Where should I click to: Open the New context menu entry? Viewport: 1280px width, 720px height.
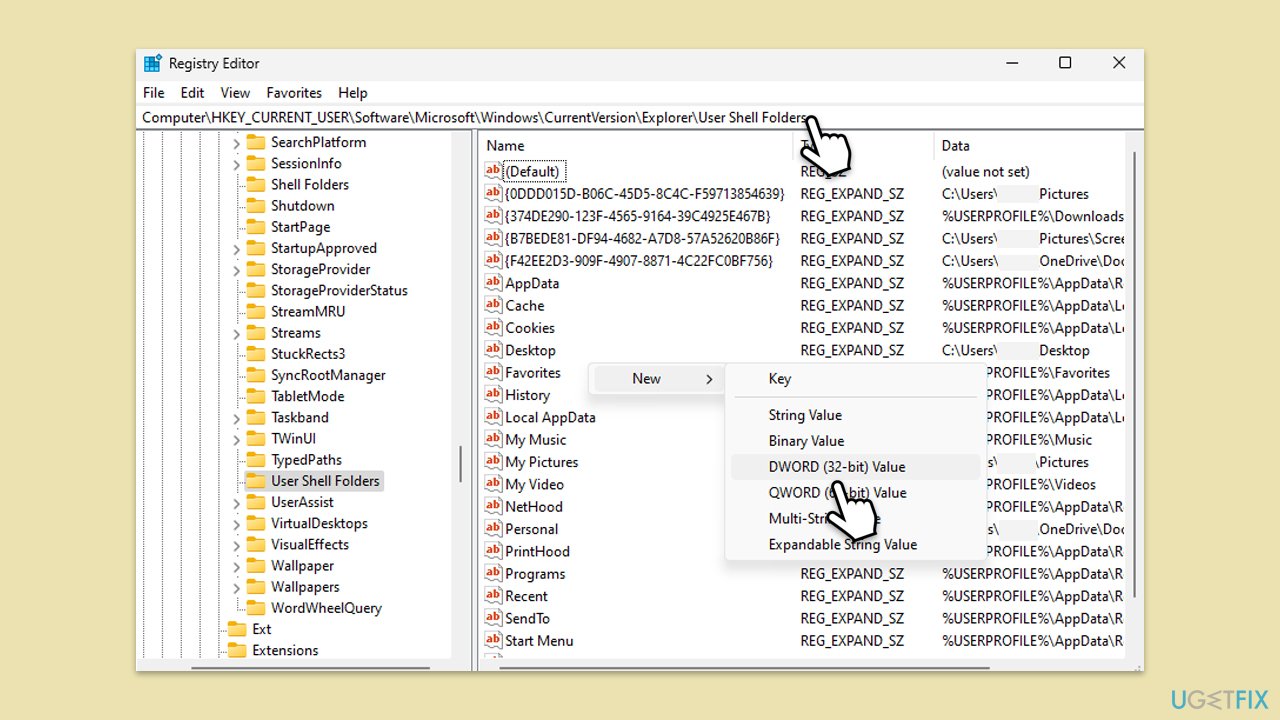656,379
